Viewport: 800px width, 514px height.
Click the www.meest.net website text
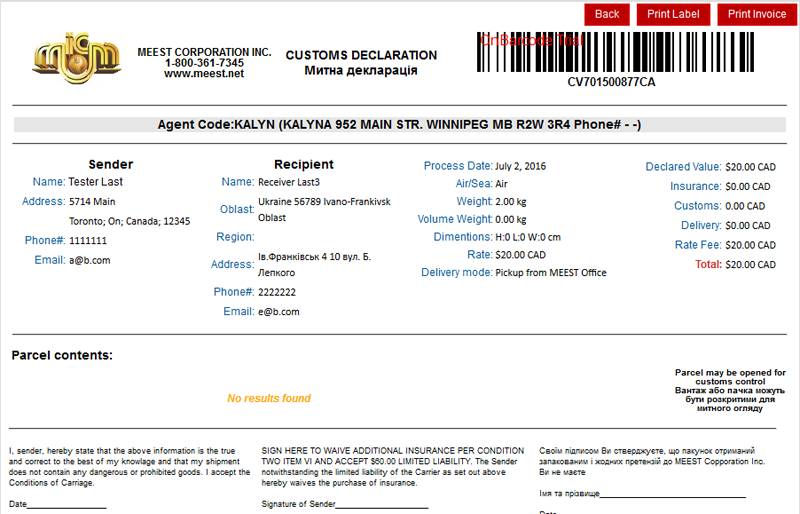pyautogui.click(x=204, y=74)
